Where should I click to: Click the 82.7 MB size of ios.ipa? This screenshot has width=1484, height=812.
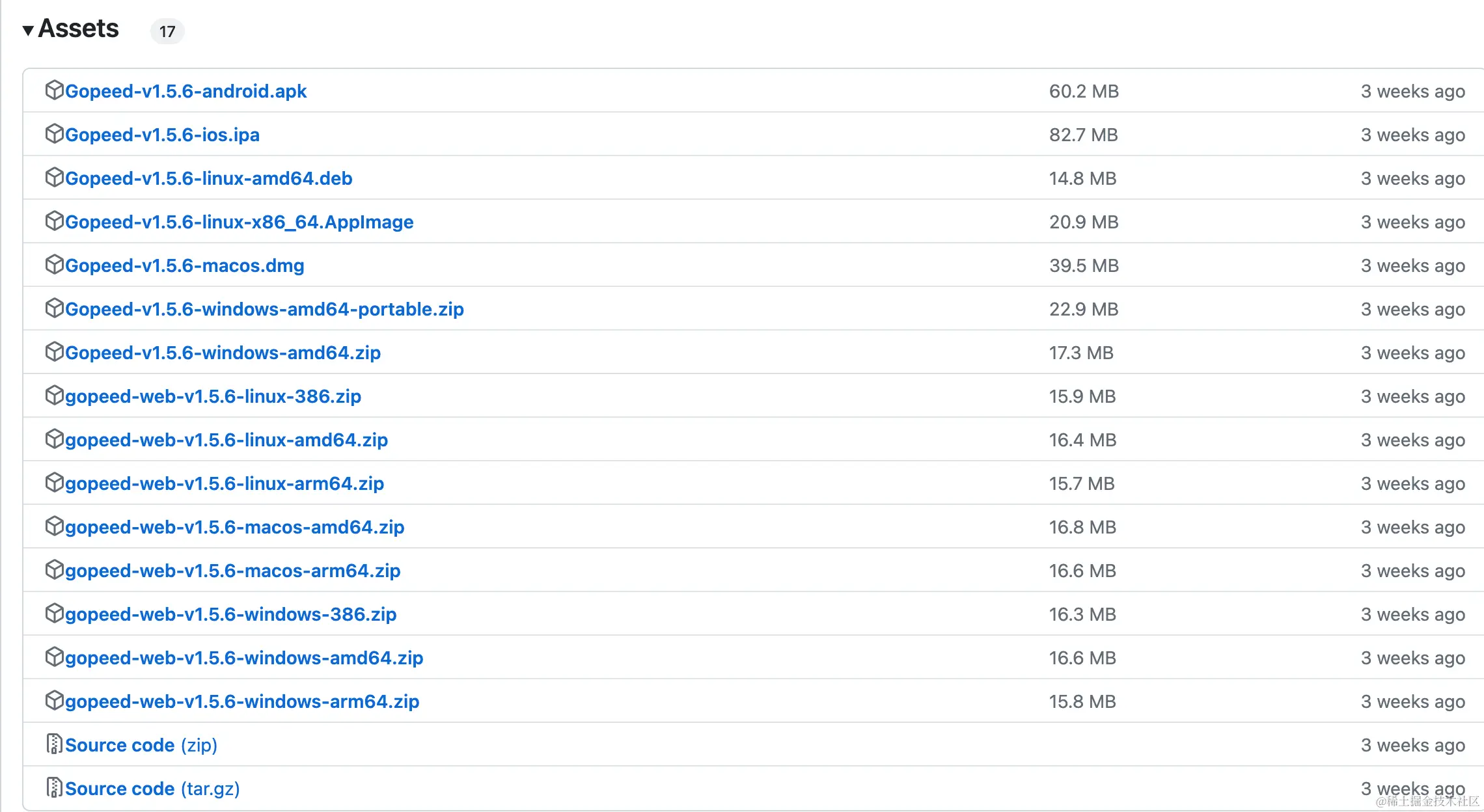pyautogui.click(x=1083, y=135)
